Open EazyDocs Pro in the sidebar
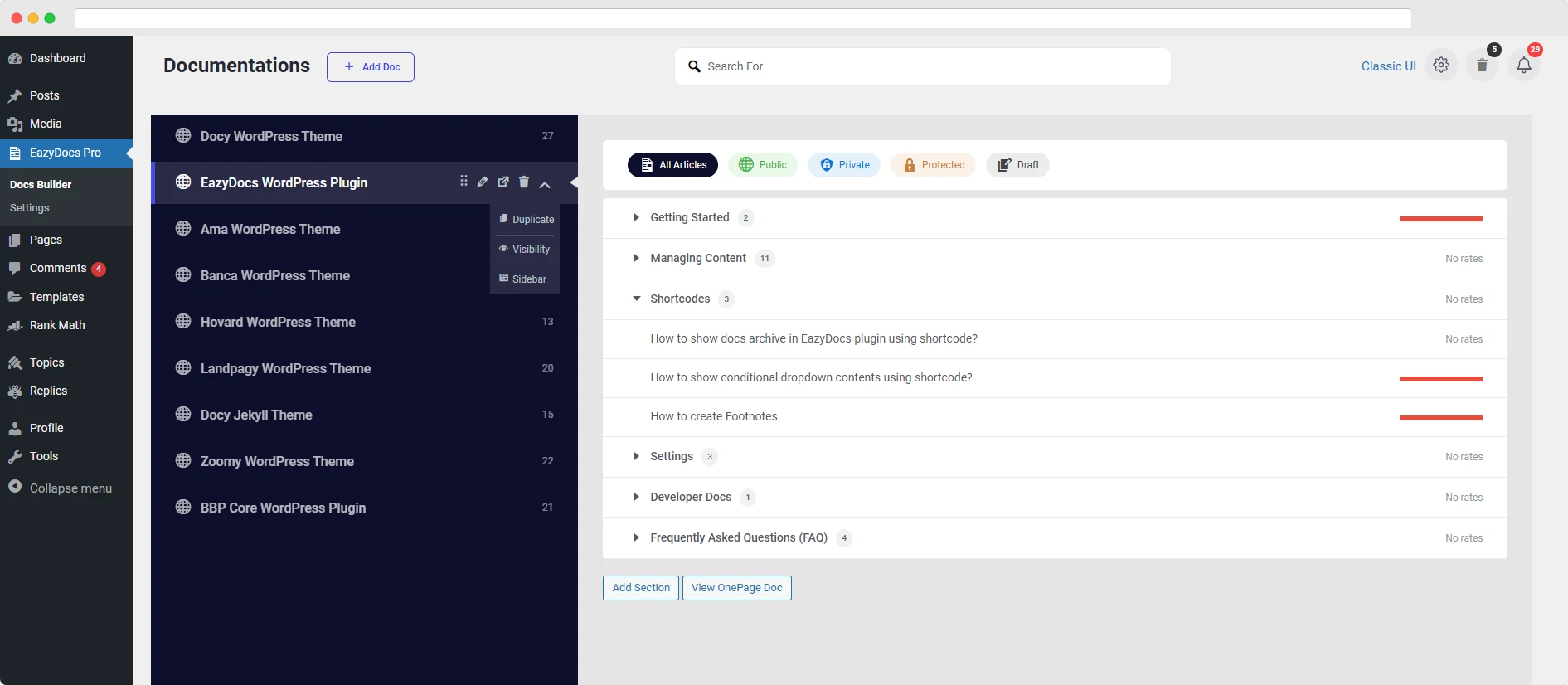The image size is (1568, 685). click(x=66, y=153)
